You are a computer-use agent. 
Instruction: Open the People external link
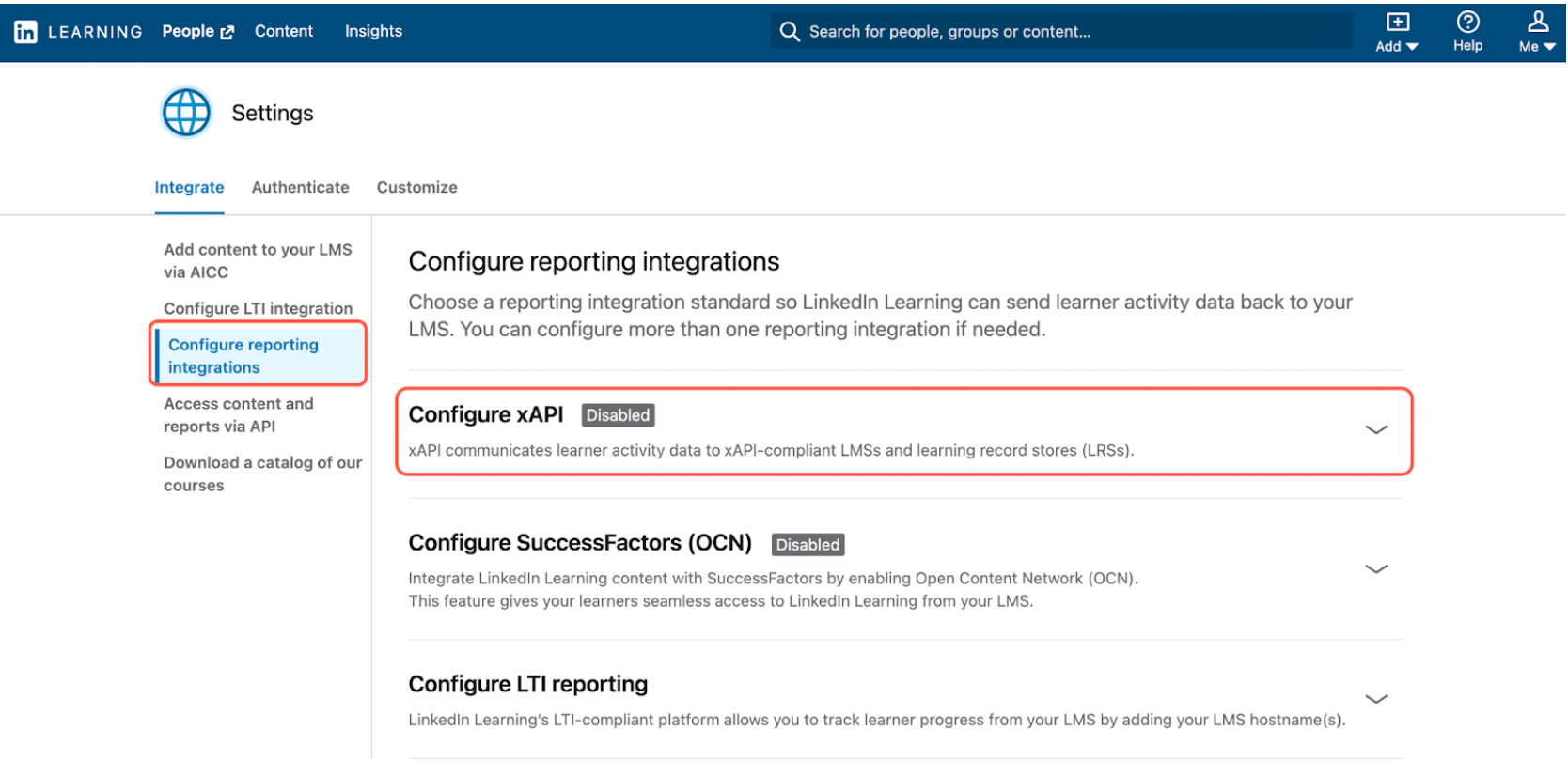(x=197, y=31)
